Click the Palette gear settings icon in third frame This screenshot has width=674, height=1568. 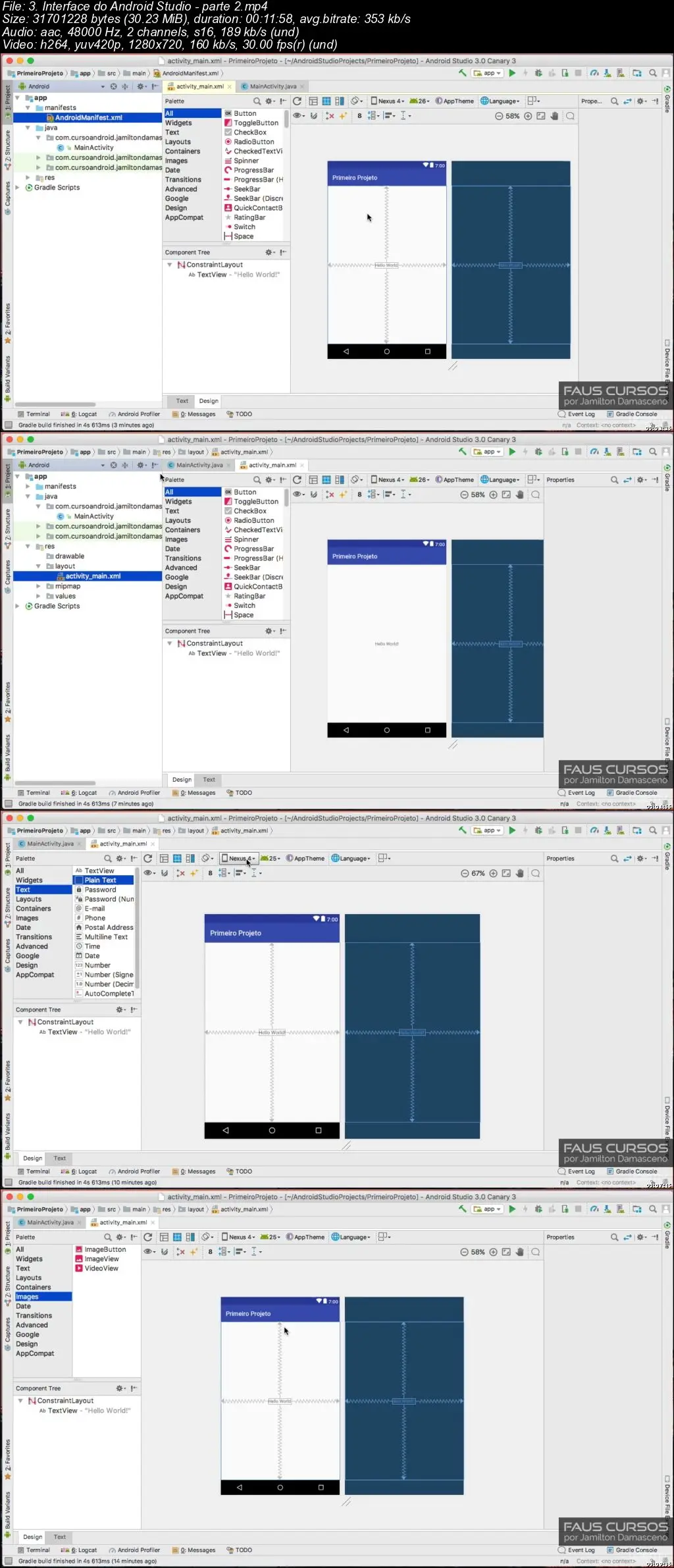pos(120,859)
